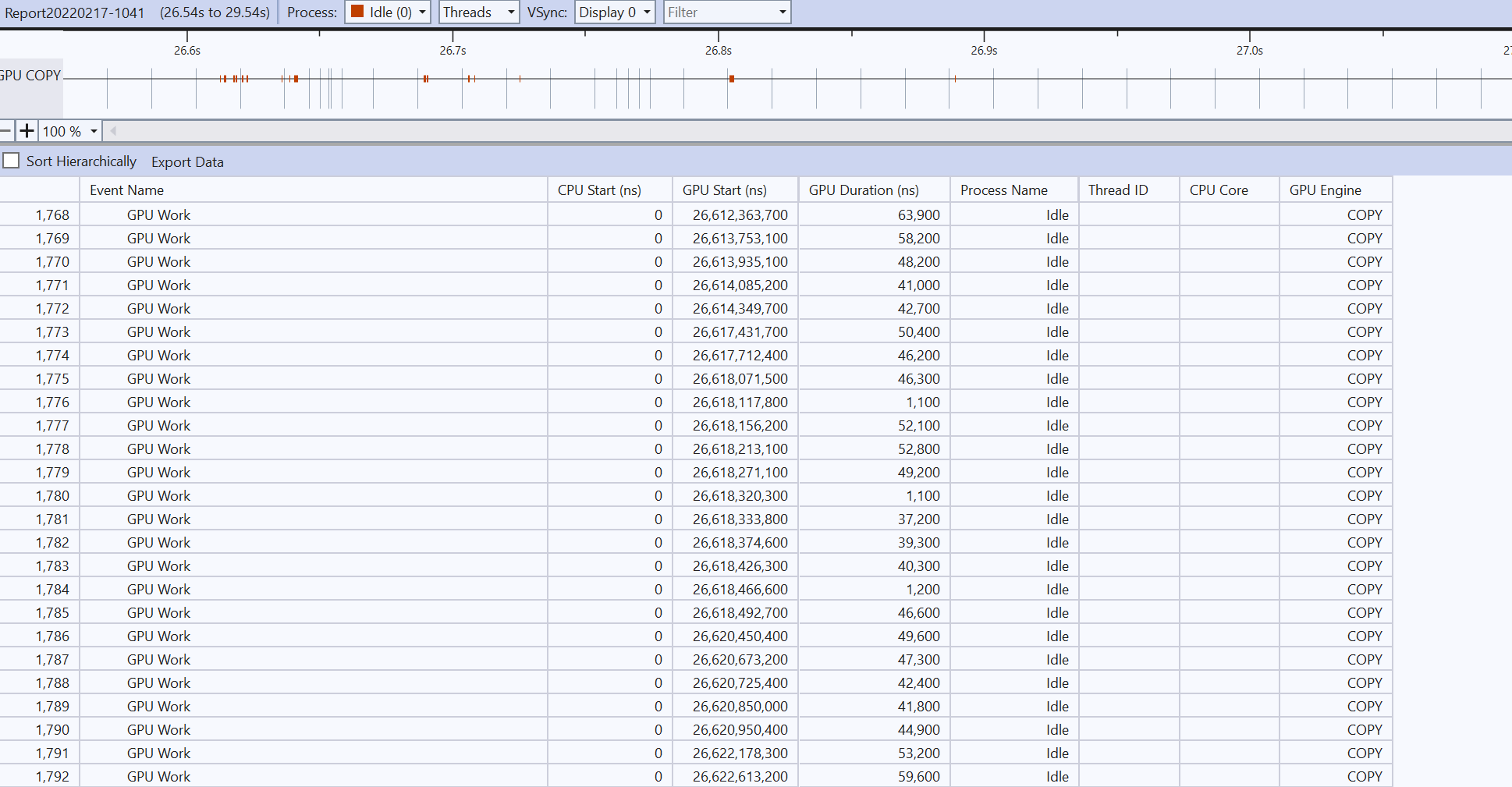Open the VSync Display 0 dropdown
Viewport: 1512px width, 787px height.
pos(646,12)
